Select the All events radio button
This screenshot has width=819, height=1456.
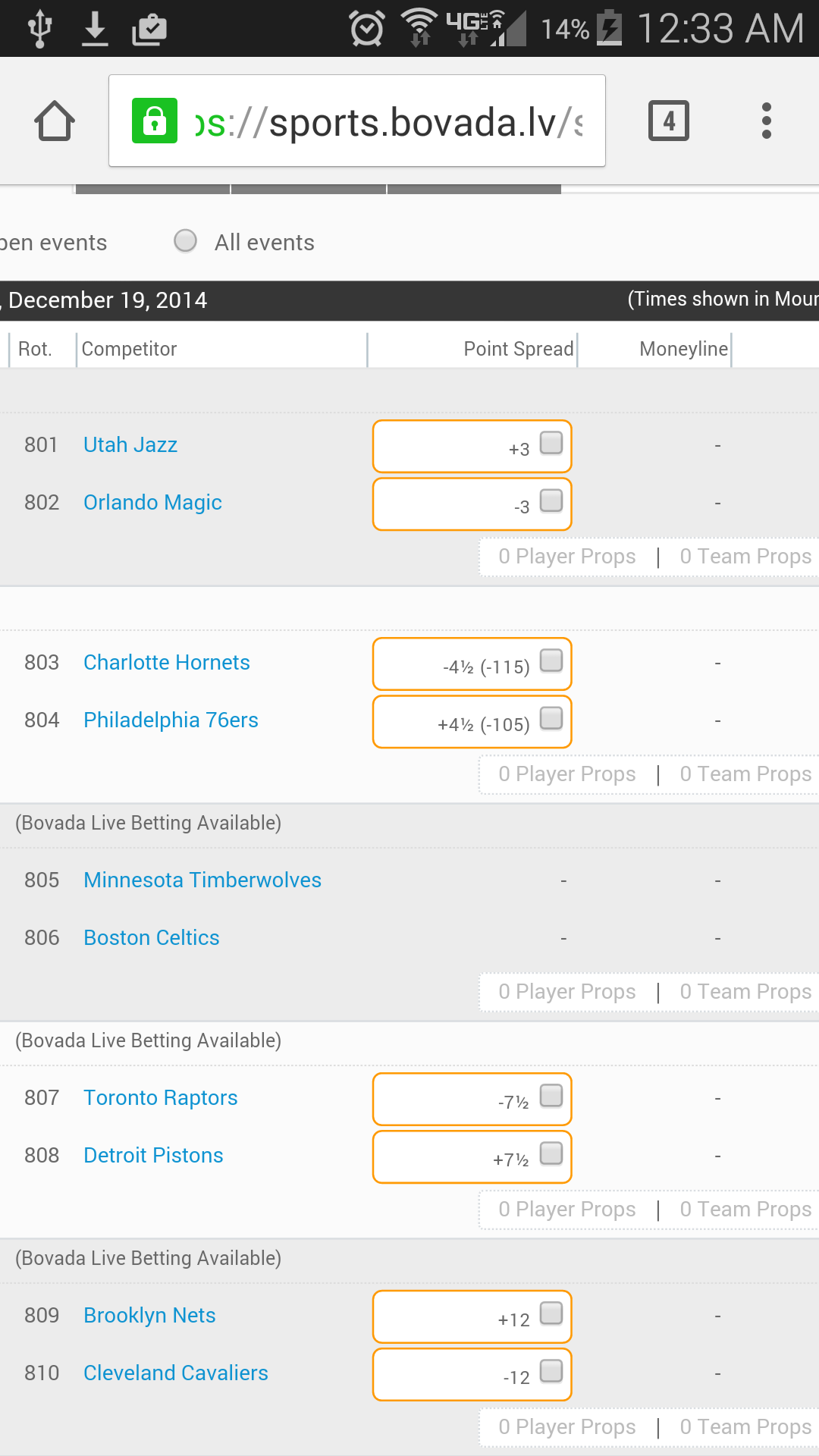(186, 241)
